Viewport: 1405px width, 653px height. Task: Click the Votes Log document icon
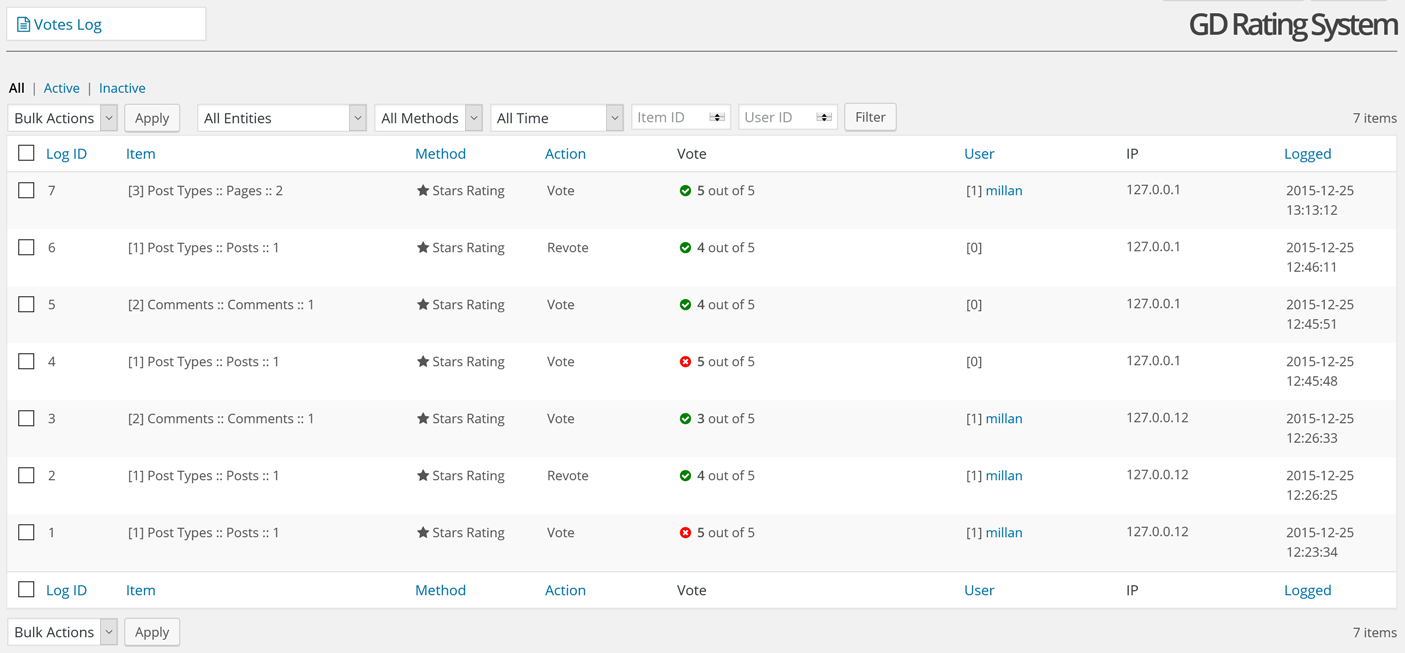(x=23, y=24)
